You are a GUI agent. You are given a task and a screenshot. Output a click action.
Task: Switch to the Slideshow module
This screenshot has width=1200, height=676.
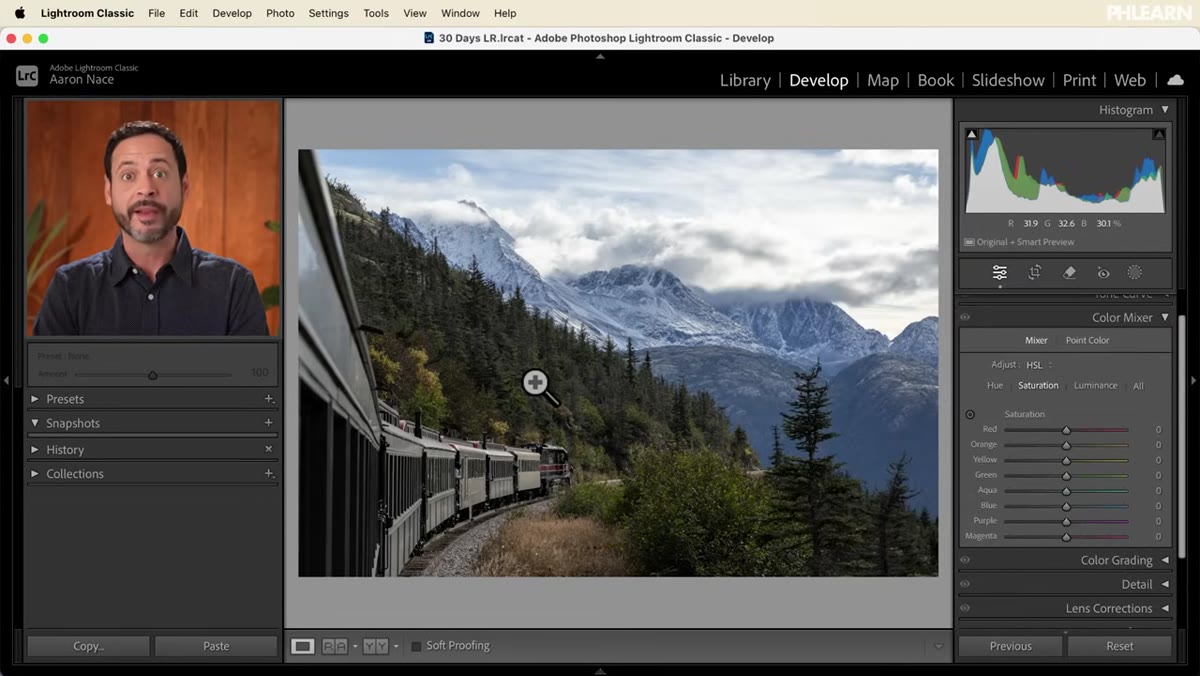[1008, 80]
